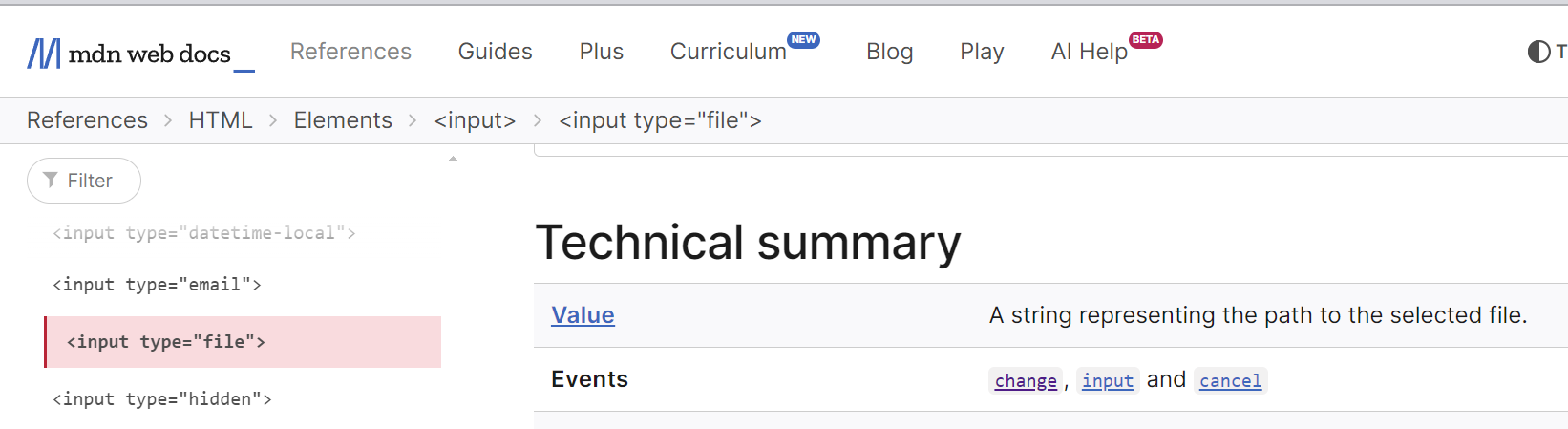
Task: Click the References breadcrumb
Action: pyautogui.click(x=87, y=120)
